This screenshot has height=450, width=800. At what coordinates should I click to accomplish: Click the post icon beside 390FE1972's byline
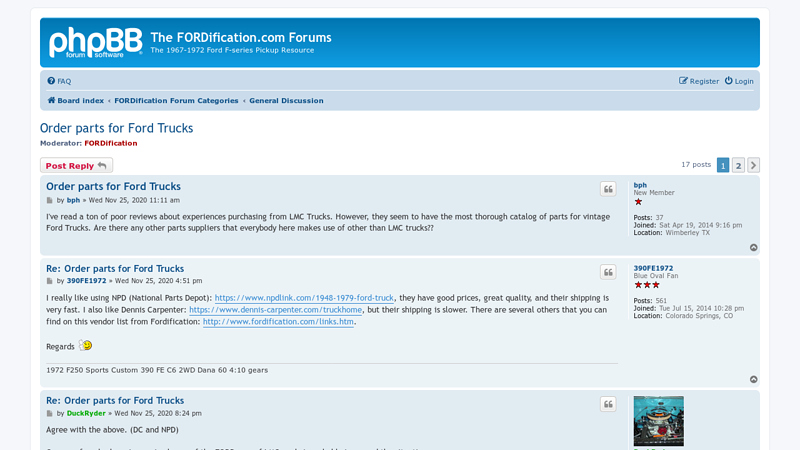tap(49, 281)
